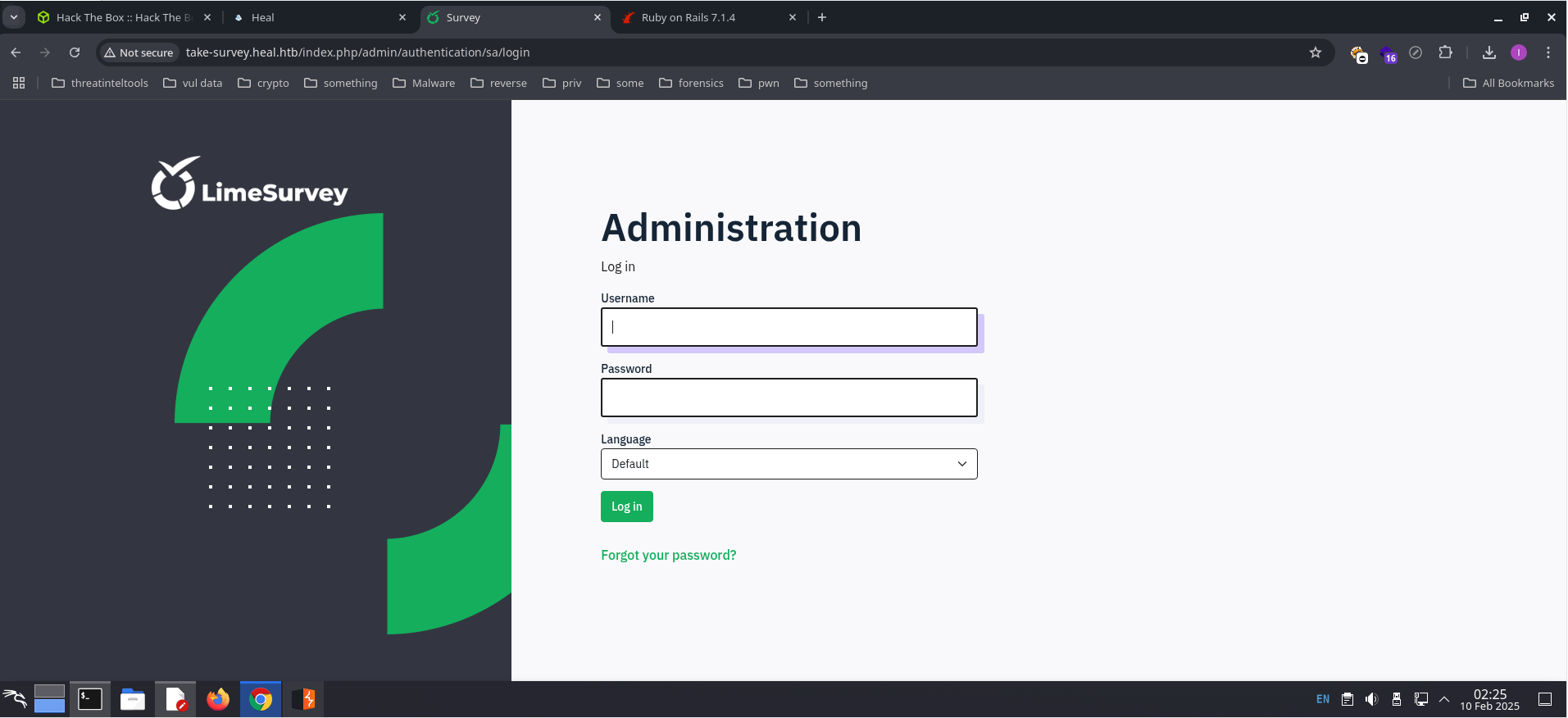This screenshot has height=718, width=1568.
Task: Click into the Username text field
Action: 789,327
